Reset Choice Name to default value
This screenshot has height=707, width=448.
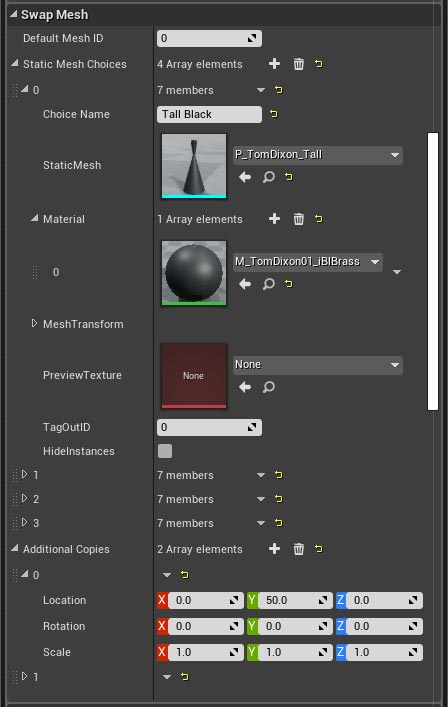[274, 114]
